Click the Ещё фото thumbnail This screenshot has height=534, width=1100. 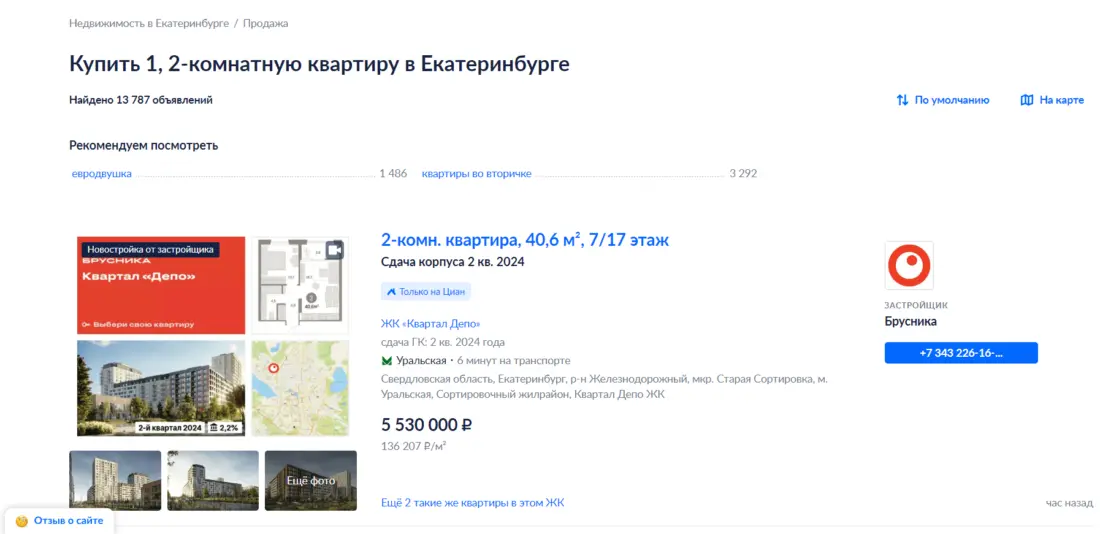point(310,480)
